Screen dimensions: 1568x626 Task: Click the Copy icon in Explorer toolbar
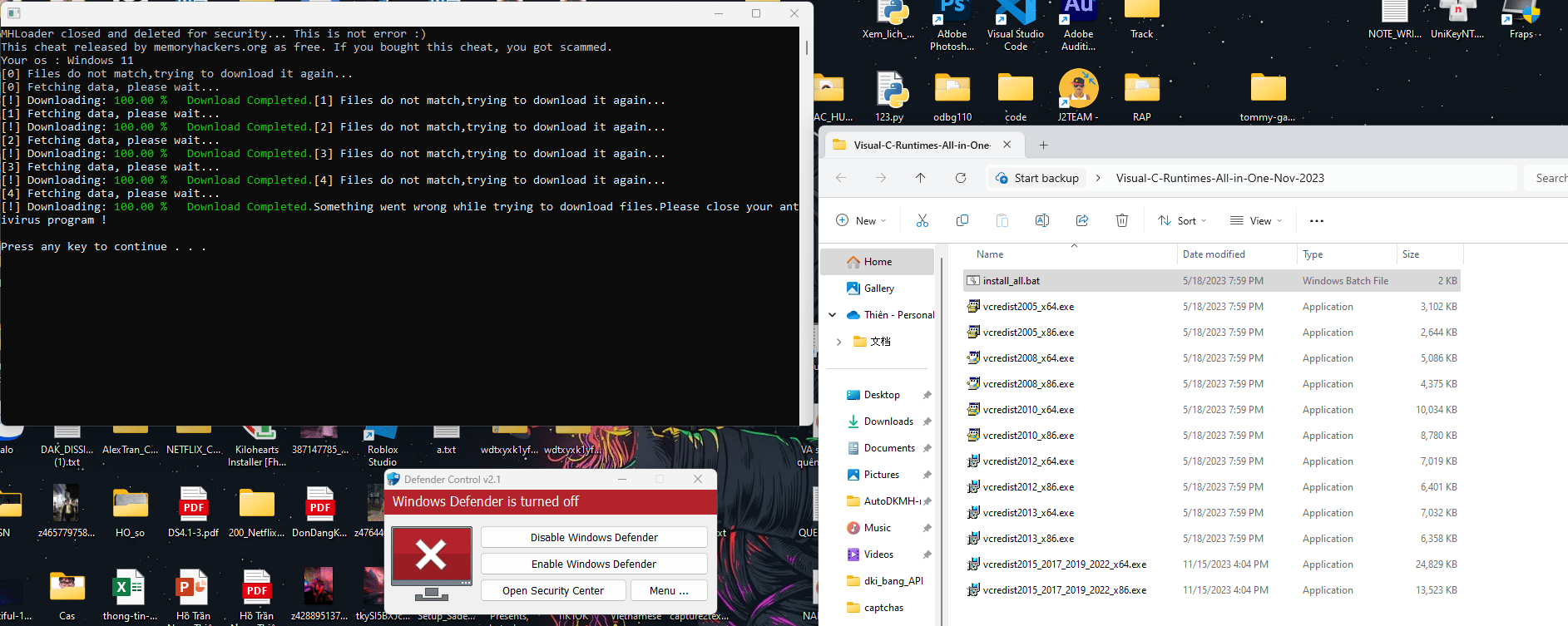pos(962,220)
